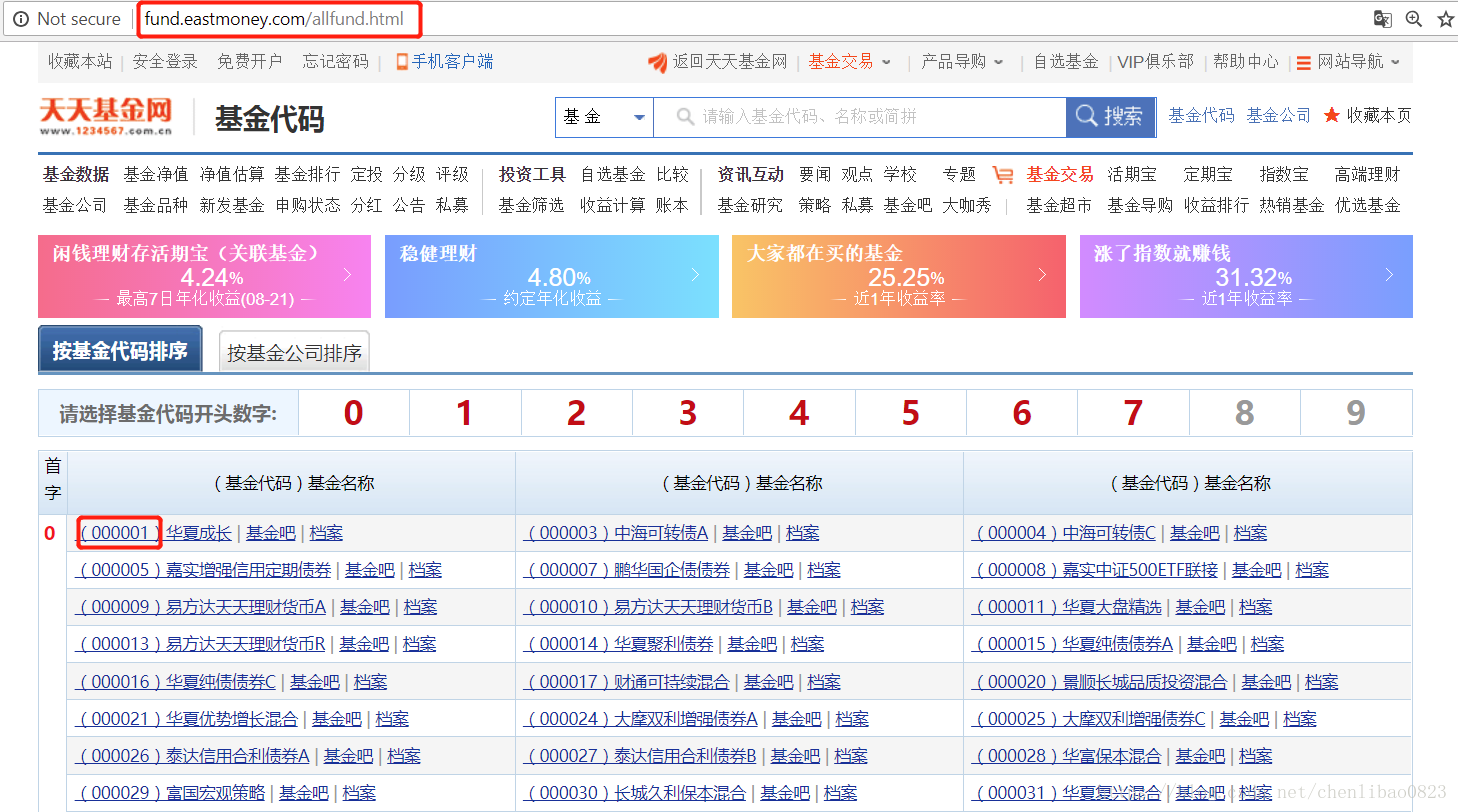Open 帮助中心 link
Image resolution: width=1458 pixels, height=812 pixels.
[x=1246, y=62]
